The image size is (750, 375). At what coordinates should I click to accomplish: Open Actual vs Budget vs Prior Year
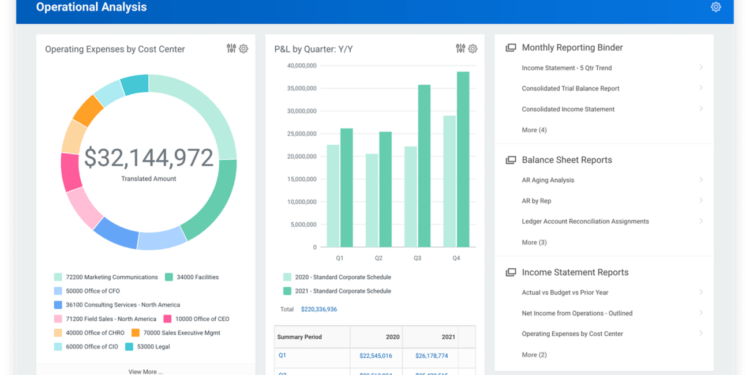click(565, 292)
